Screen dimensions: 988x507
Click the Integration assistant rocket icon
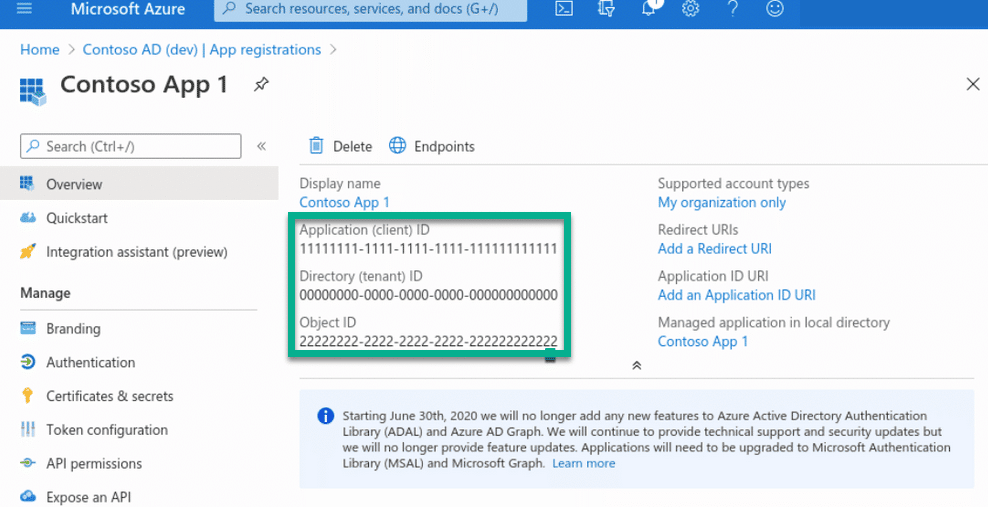(x=28, y=251)
